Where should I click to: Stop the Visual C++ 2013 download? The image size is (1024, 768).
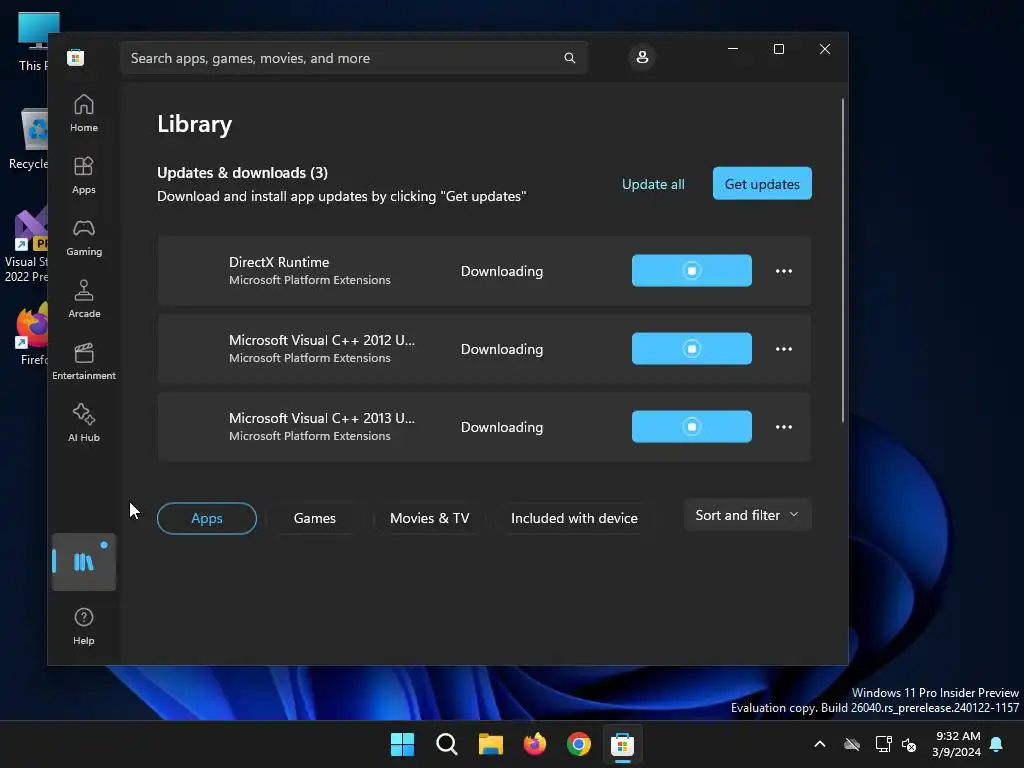tap(692, 426)
